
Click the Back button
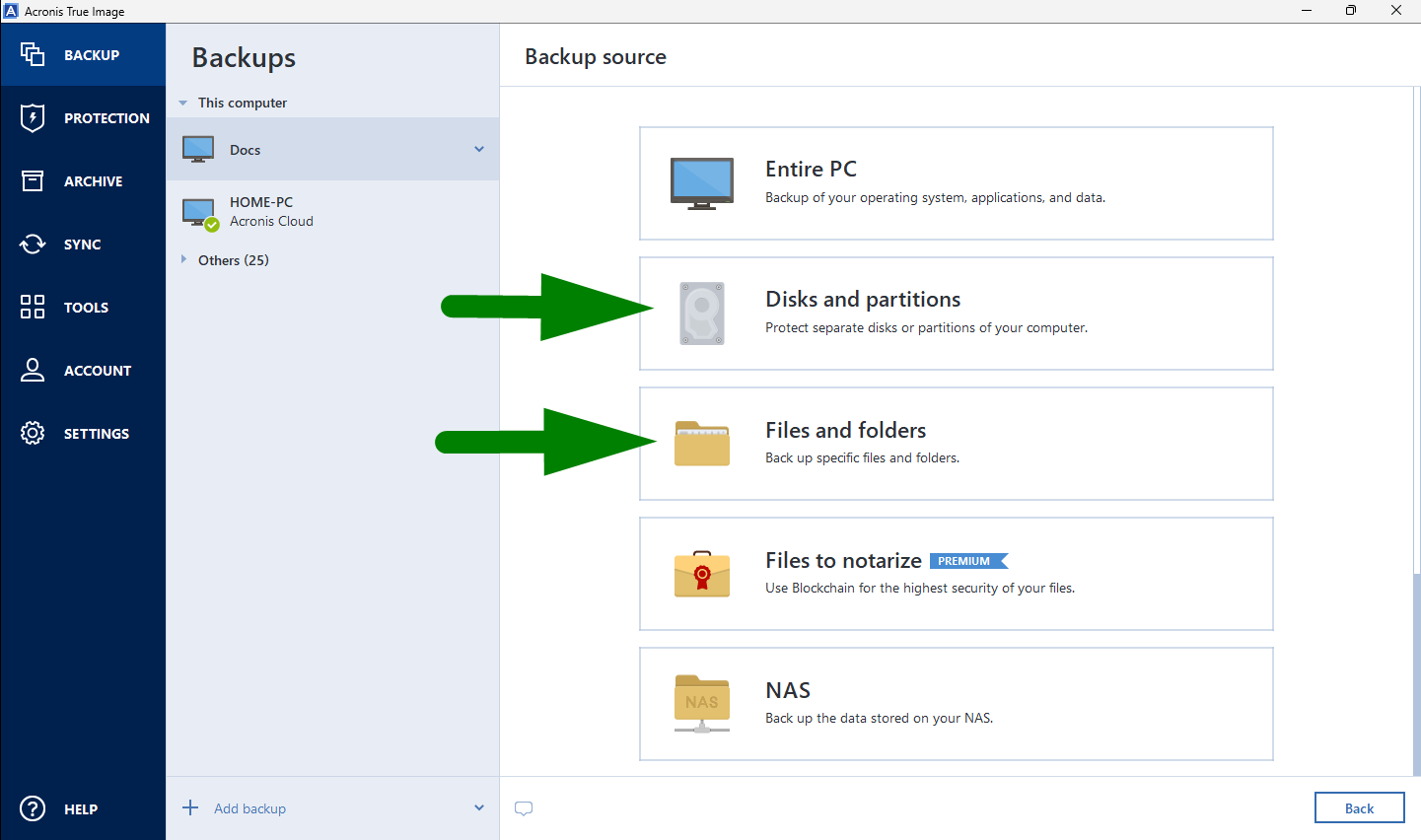(x=1359, y=807)
